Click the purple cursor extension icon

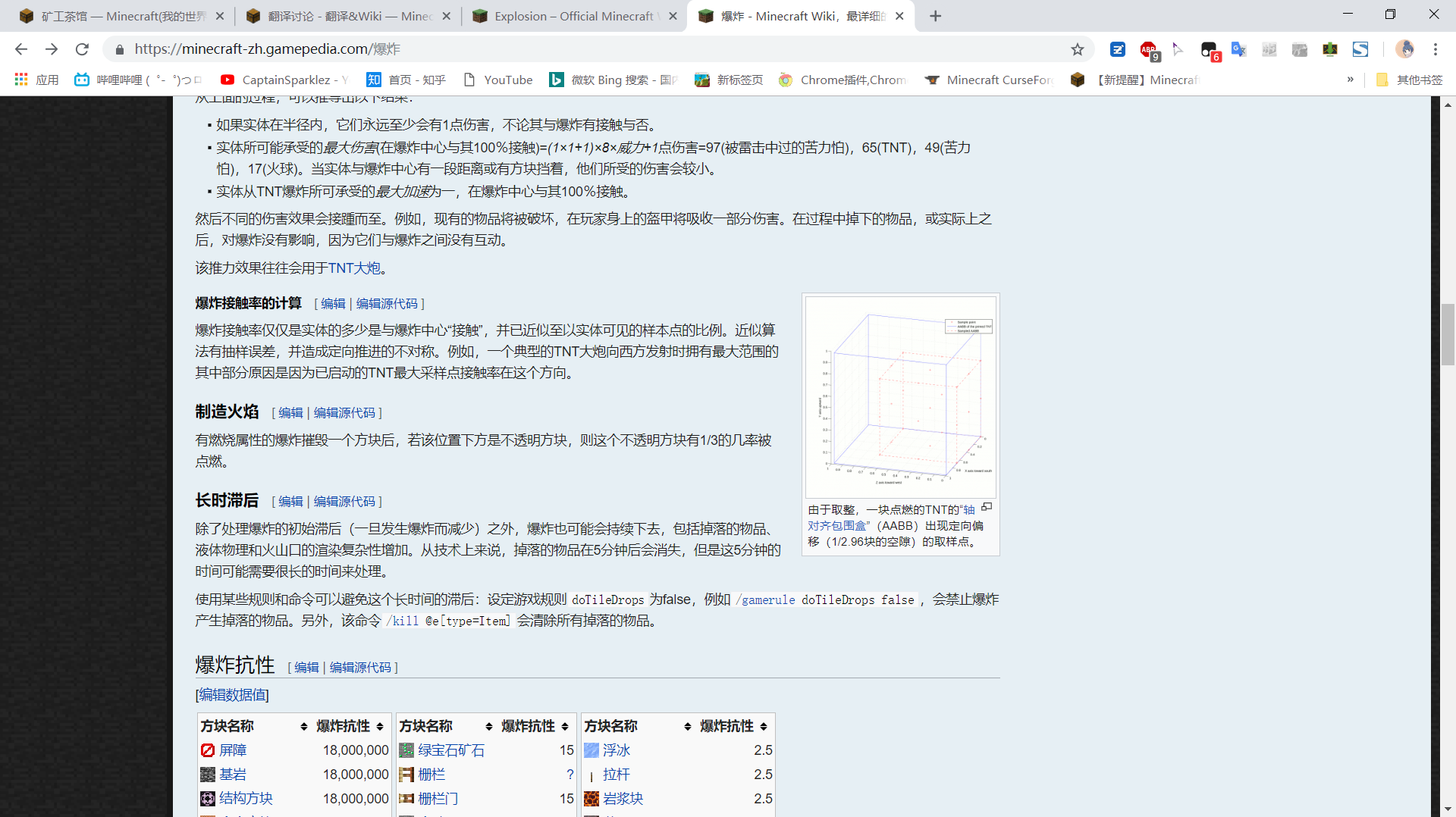point(1178,49)
